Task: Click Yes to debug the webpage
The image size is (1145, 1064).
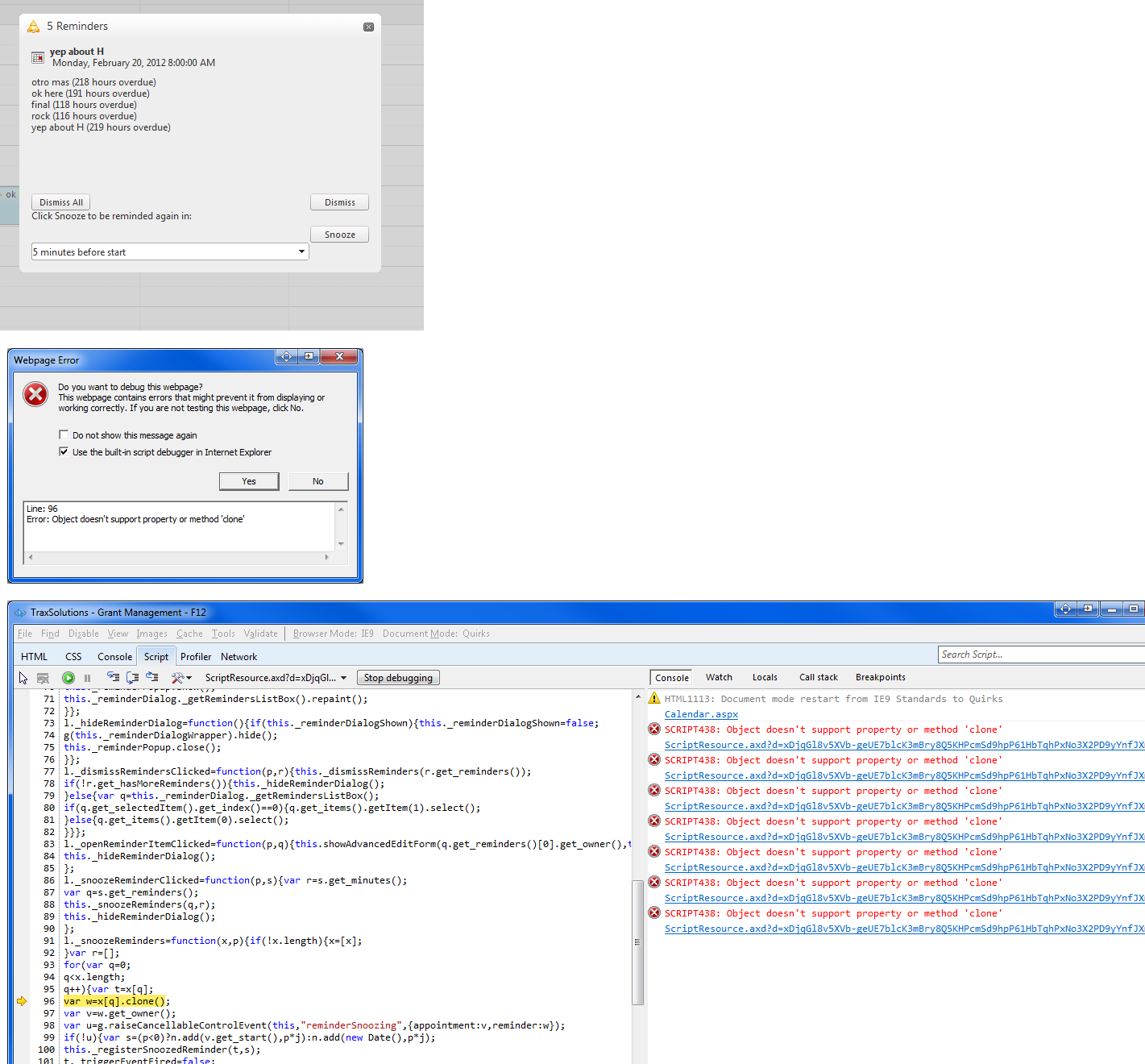Action: pyautogui.click(x=249, y=481)
